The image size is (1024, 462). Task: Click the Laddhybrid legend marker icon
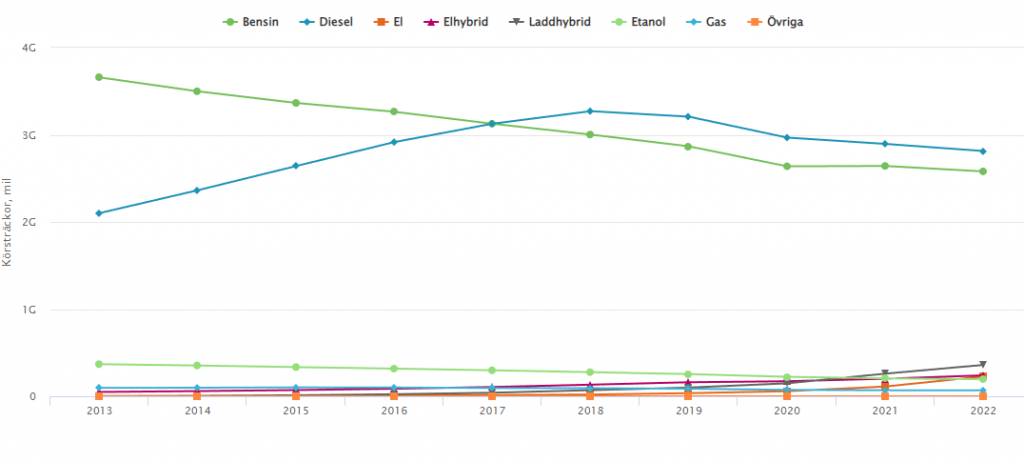(x=515, y=21)
